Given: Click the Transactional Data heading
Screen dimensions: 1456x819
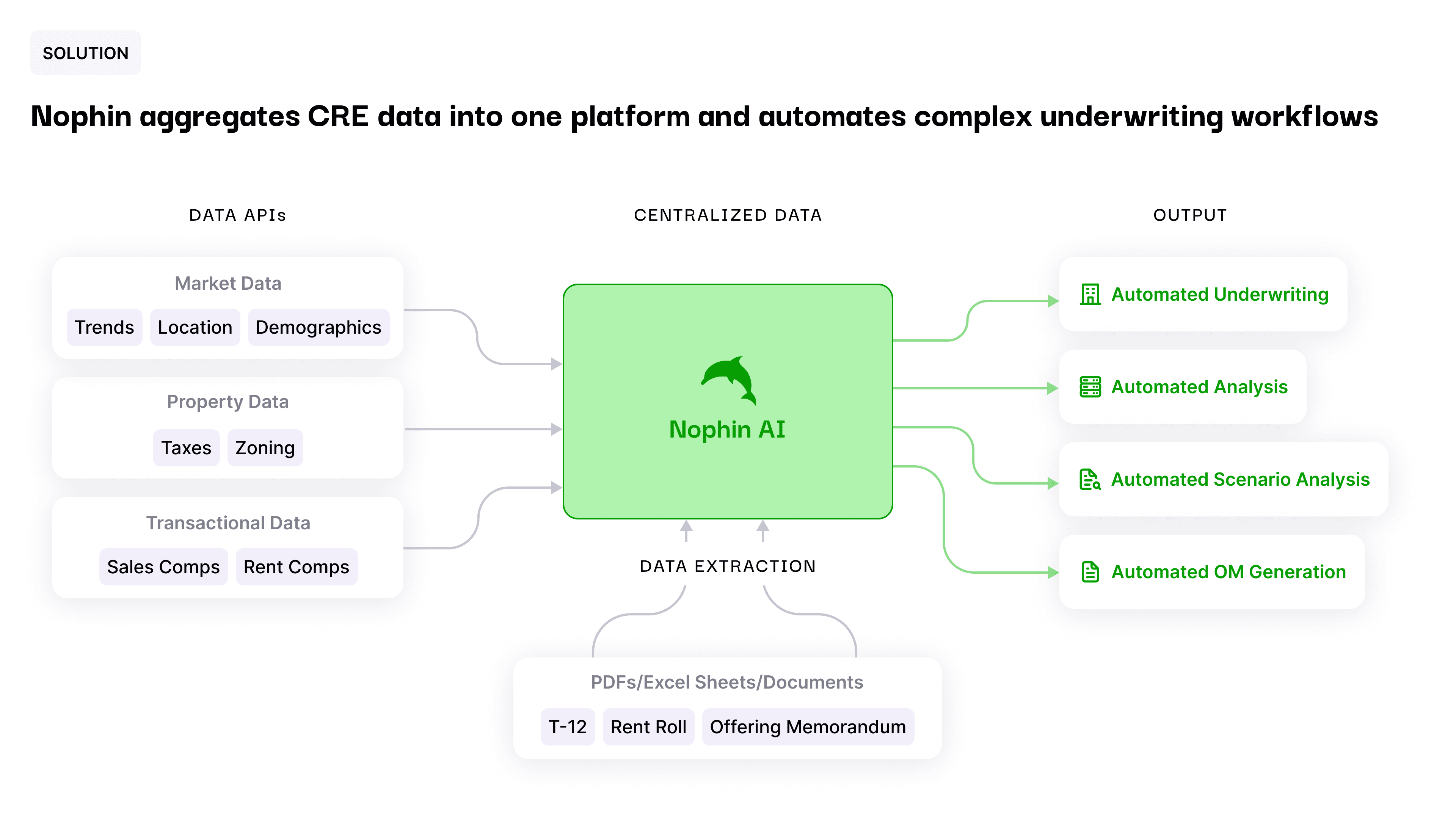Looking at the screenshot, I should point(228,523).
